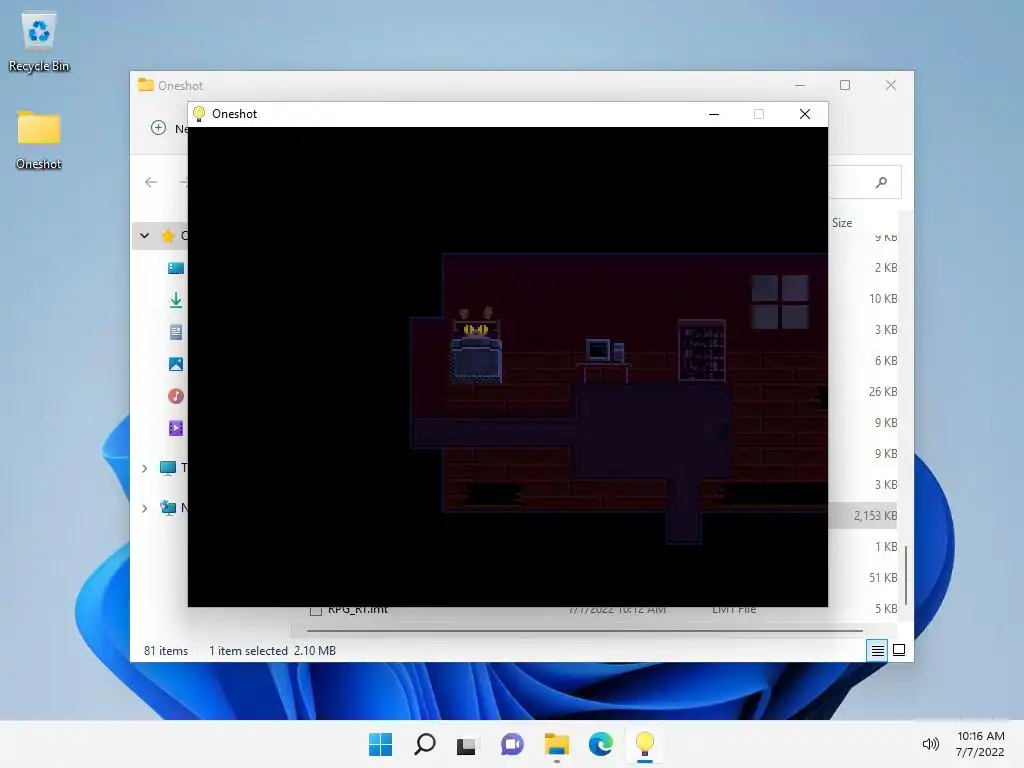1024x768 pixels.
Task: Close the File Explorer Oneshot window
Action: (891, 86)
